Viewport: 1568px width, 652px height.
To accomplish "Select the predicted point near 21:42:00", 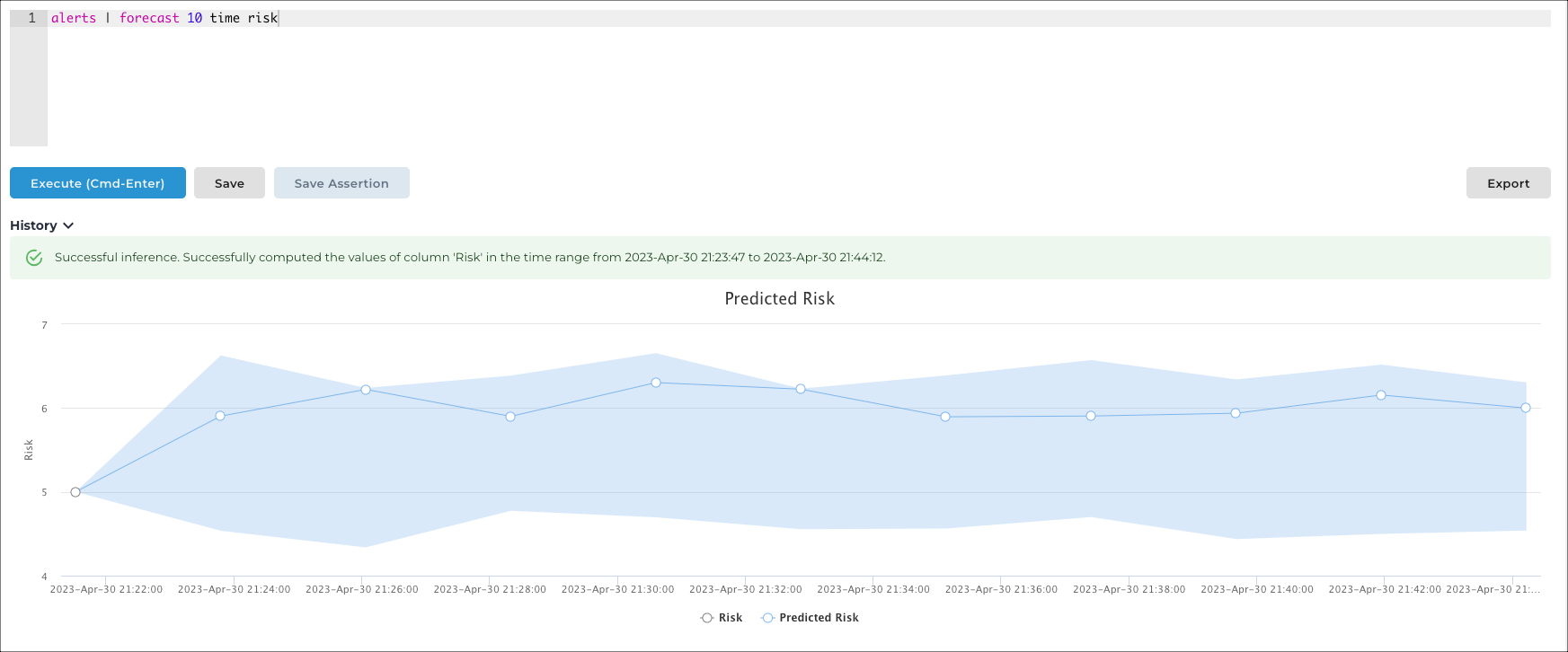I will (x=1381, y=395).
